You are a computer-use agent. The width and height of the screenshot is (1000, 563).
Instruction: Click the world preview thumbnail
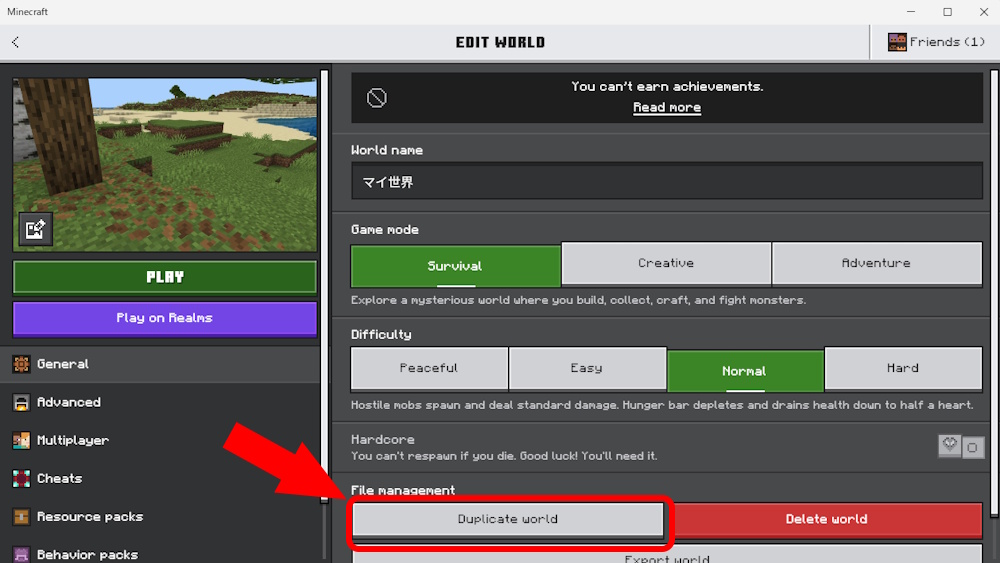click(x=165, y=165)
